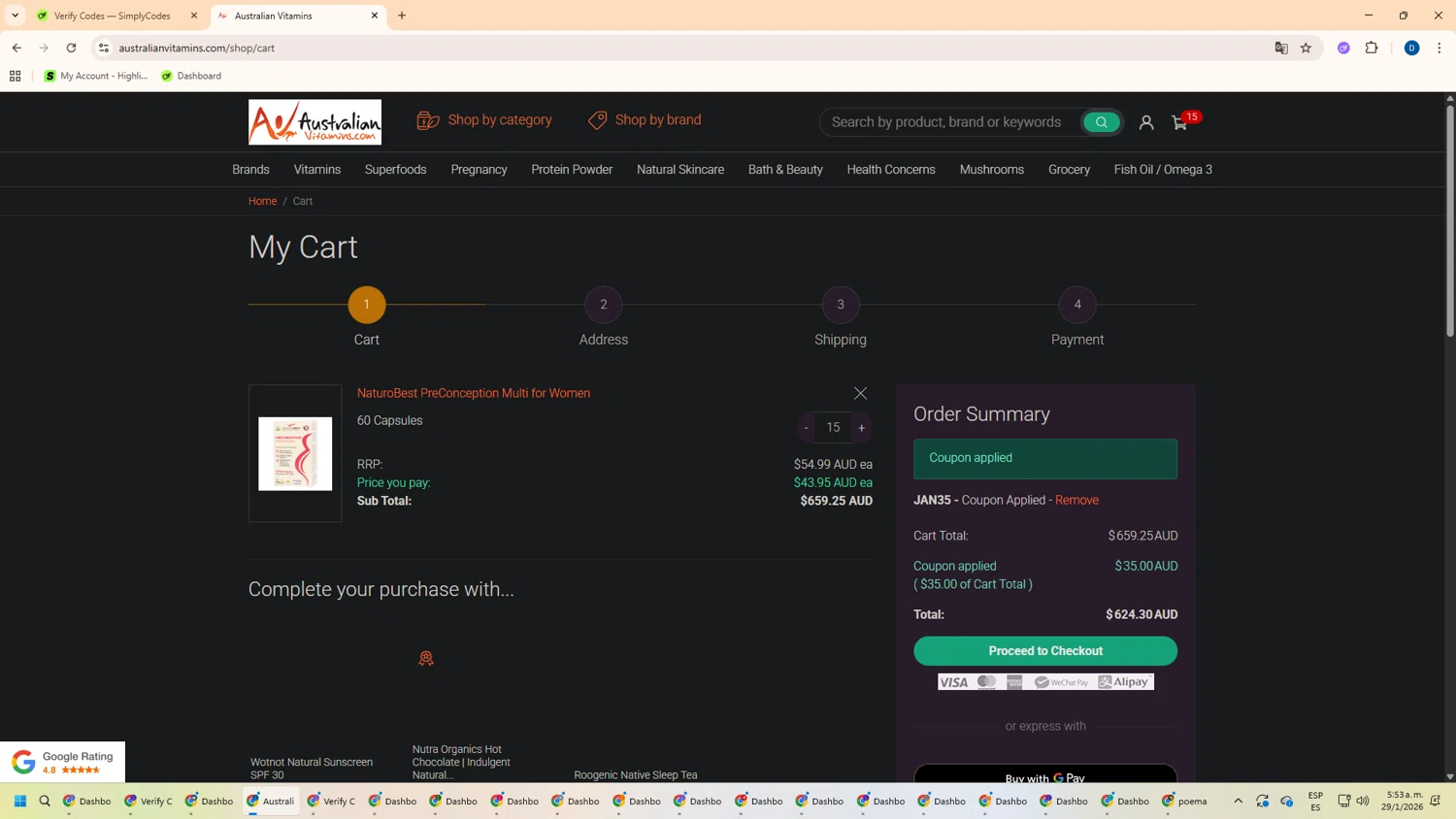Select checkout step 3 Shipping circle
This screenshot has height=819, width=1456.
coord(841,305)
